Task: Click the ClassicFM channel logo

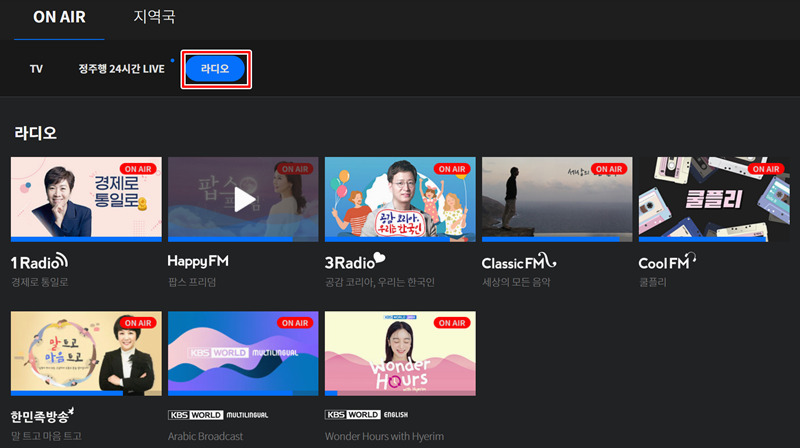Action: pos(519,261)
